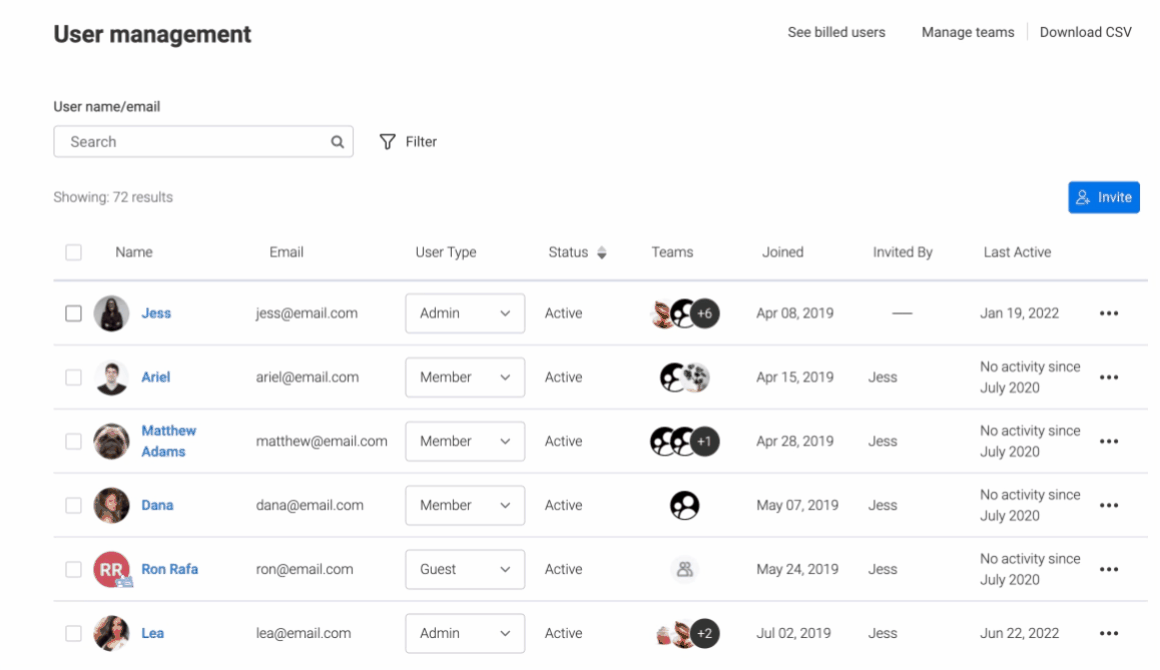Click the Invited By column header
Viewport: 1160px width, 670px height.
903,252
